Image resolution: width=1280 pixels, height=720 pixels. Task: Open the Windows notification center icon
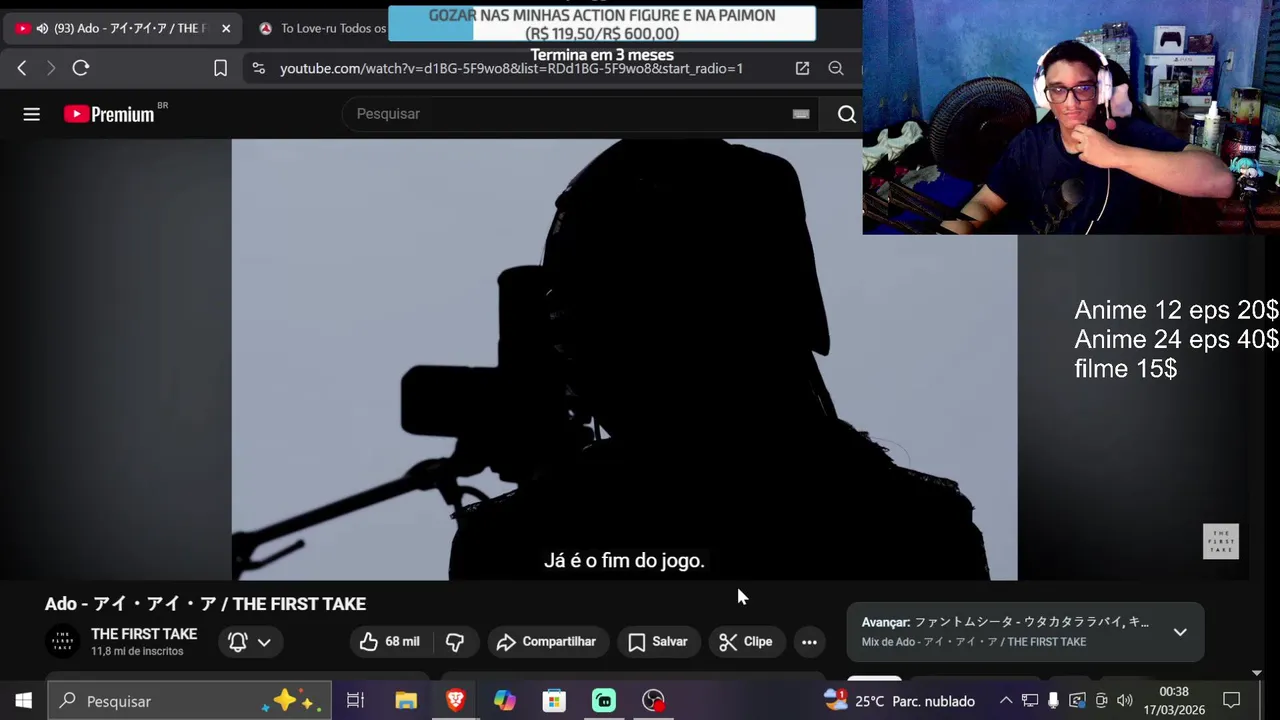(1232, 701)
